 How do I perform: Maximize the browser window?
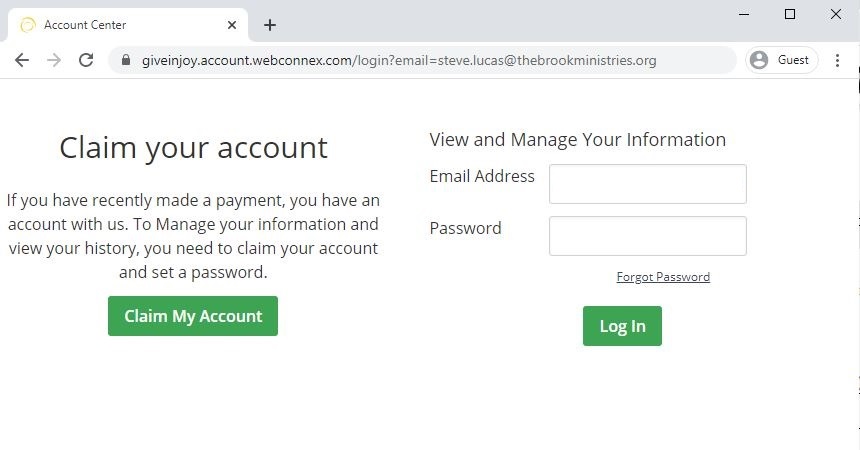[x=790, y=14]
